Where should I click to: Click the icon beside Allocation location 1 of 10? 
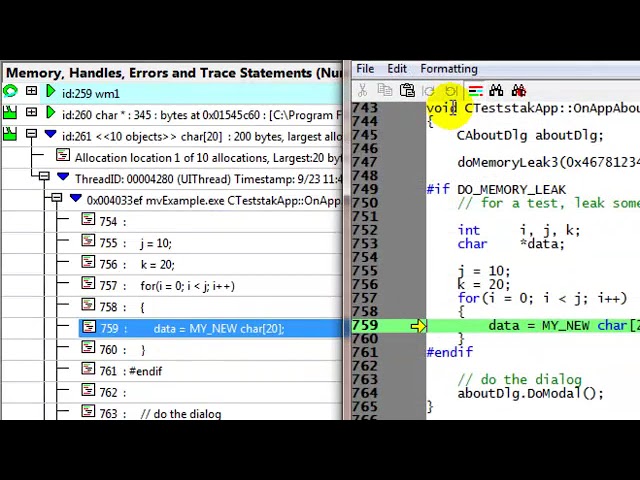(63, 155)
